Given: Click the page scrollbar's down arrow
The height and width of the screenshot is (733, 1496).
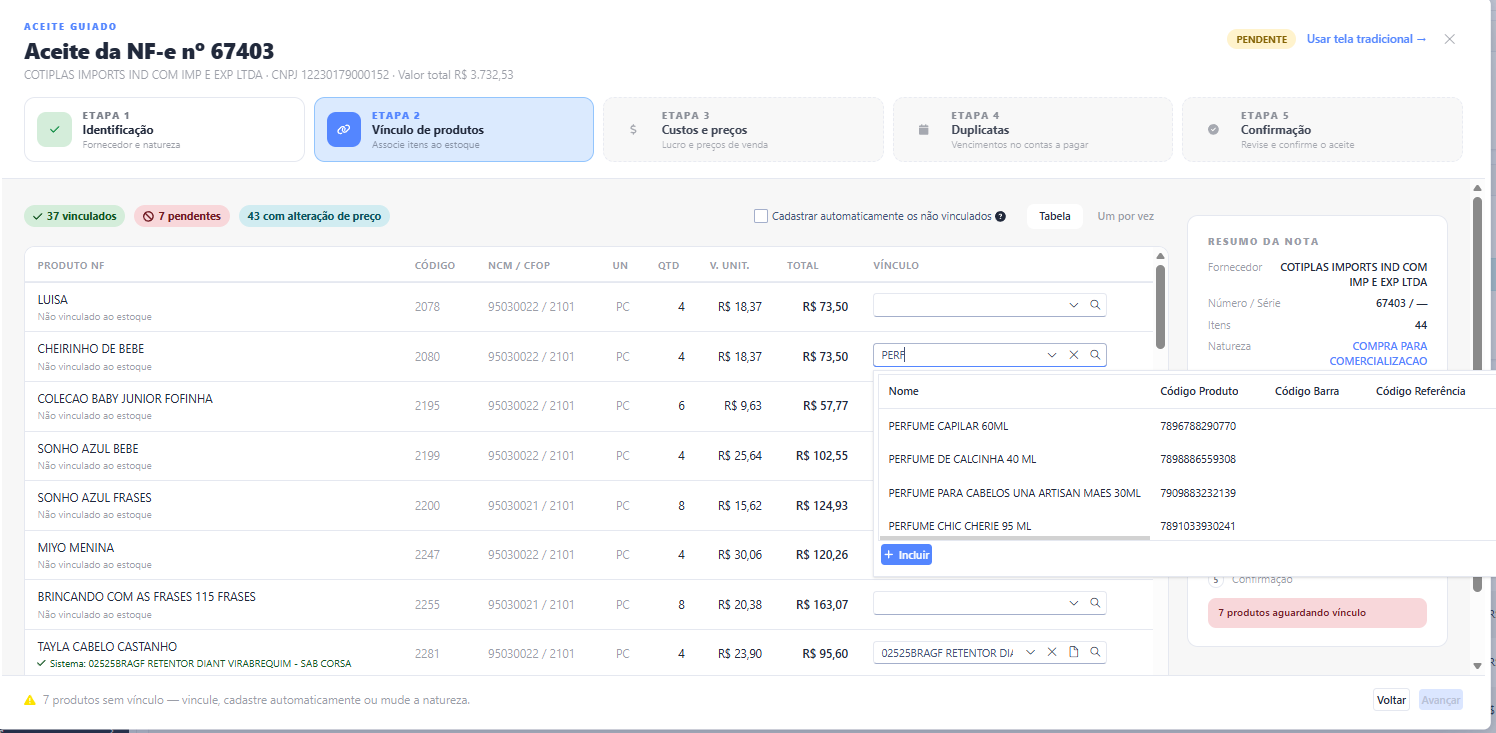Looking at the screenshot, I should coord(1477,666).
